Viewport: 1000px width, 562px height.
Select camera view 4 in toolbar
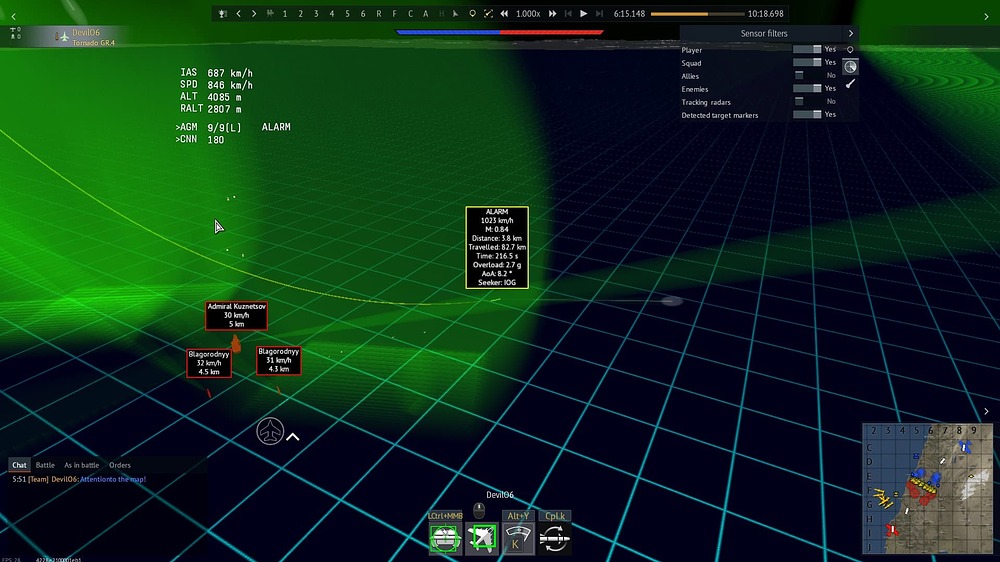coord(332,13)
